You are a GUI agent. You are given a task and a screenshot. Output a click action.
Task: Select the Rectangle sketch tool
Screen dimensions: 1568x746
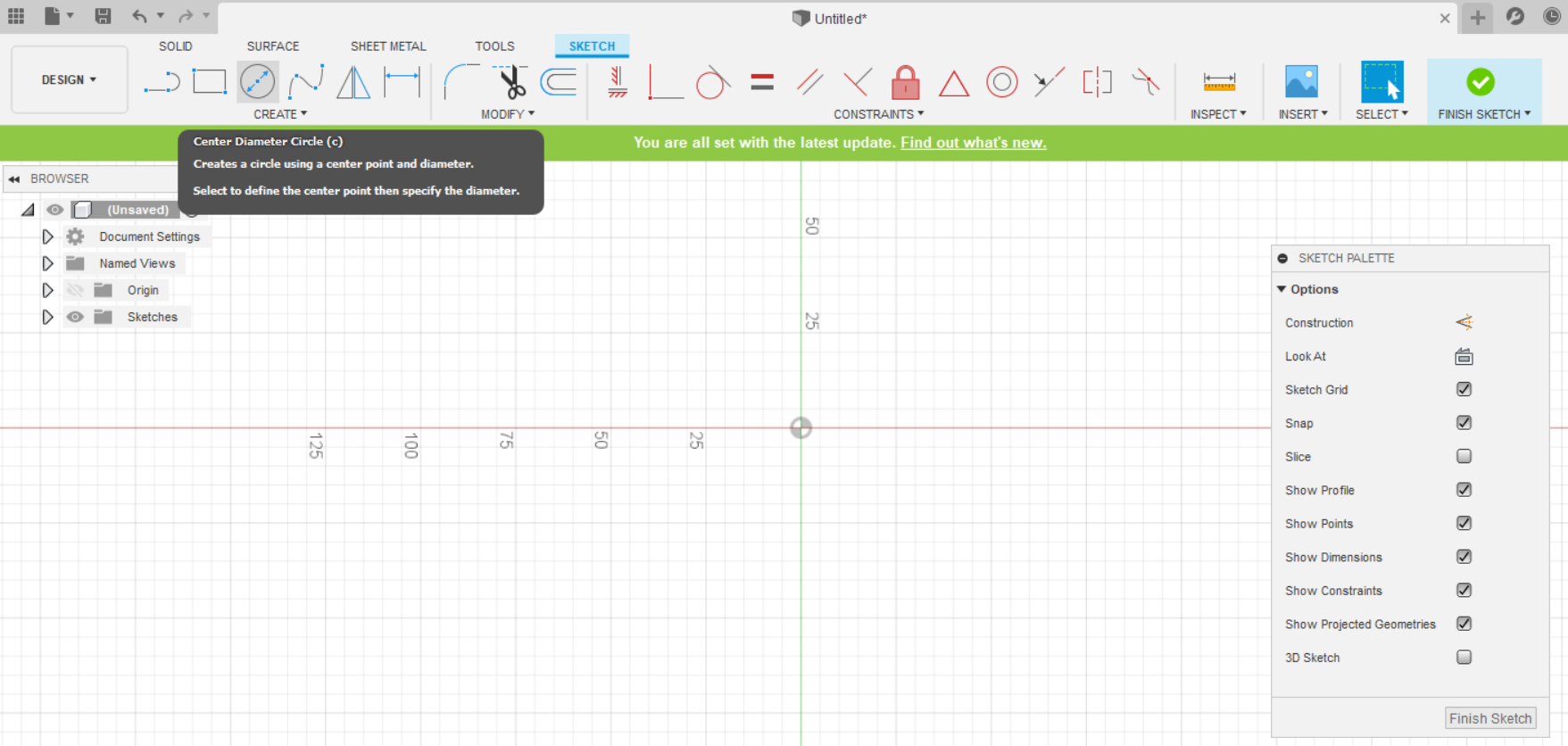[x=210, y=82]
